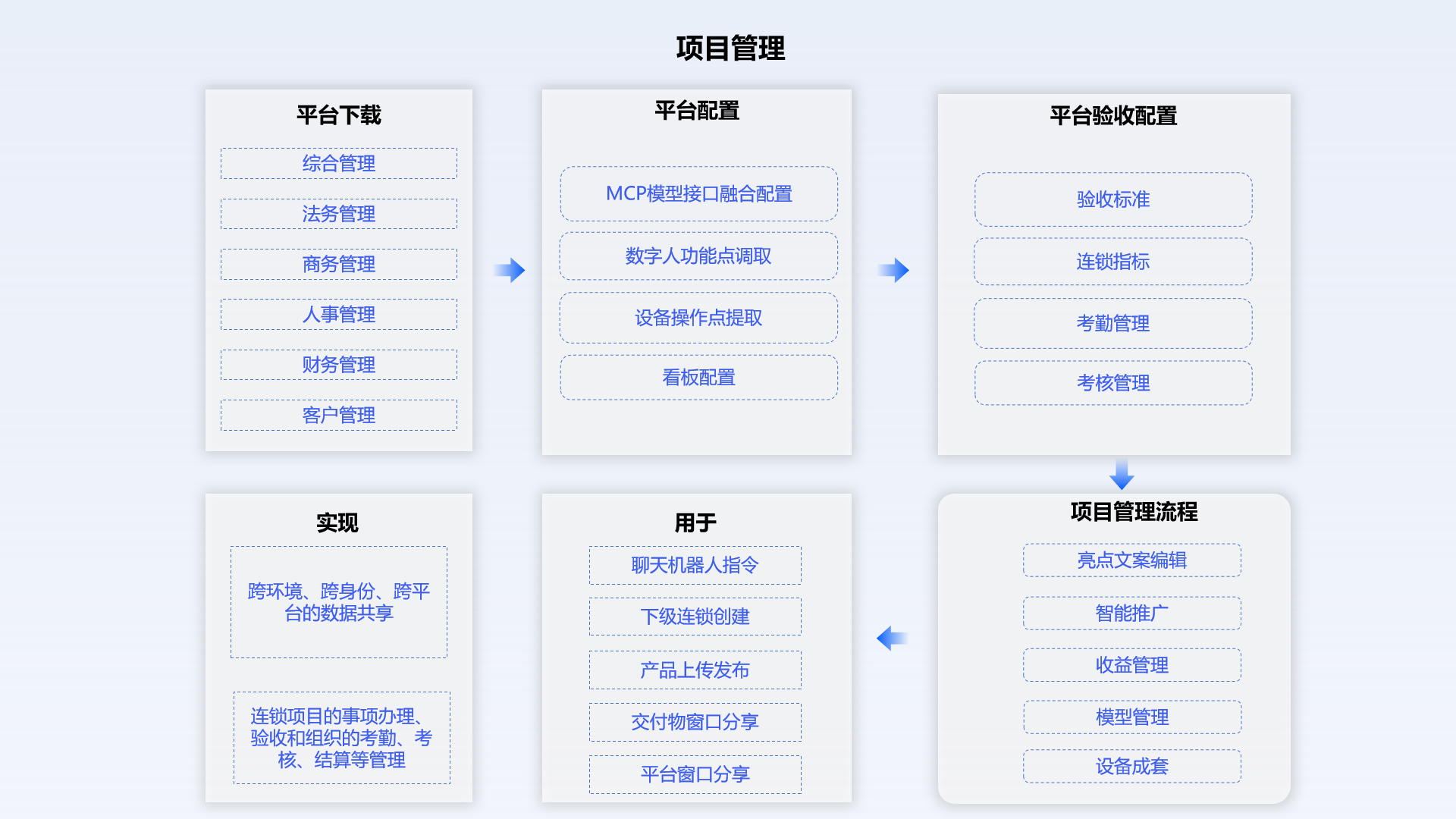This screenshot has height=819, width=1456.
Task: Click arrow between 平台配置 and 平台验收配置
Action: 894,270
